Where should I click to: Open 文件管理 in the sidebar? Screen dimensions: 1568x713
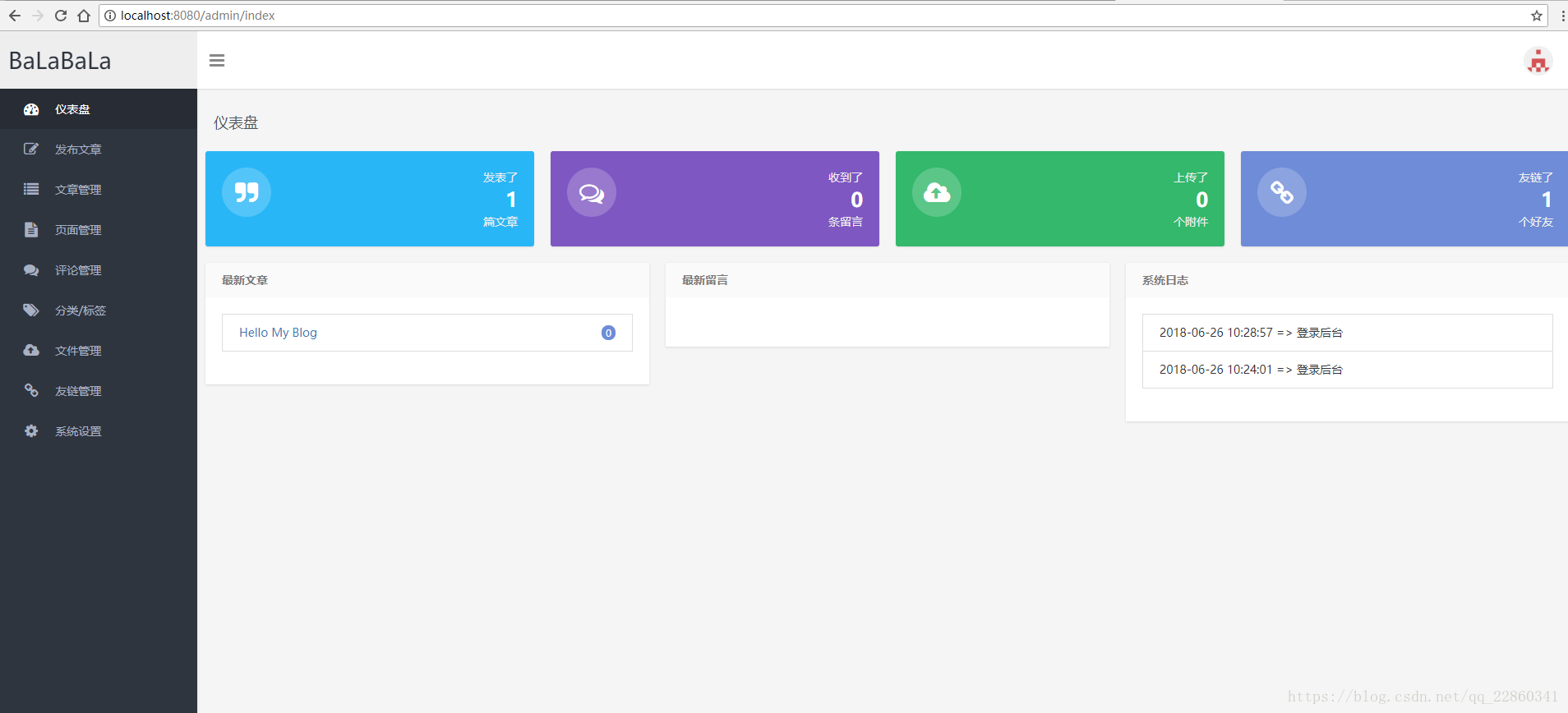99,351
